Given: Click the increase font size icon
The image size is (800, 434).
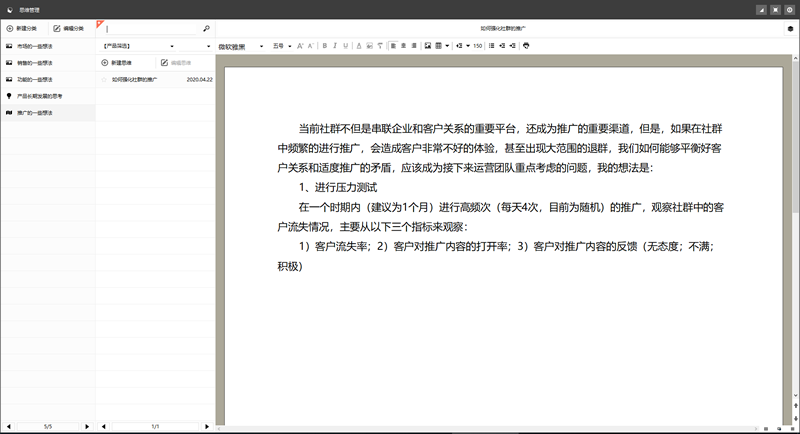Looking at the screenshot, I should pos(300,45).
